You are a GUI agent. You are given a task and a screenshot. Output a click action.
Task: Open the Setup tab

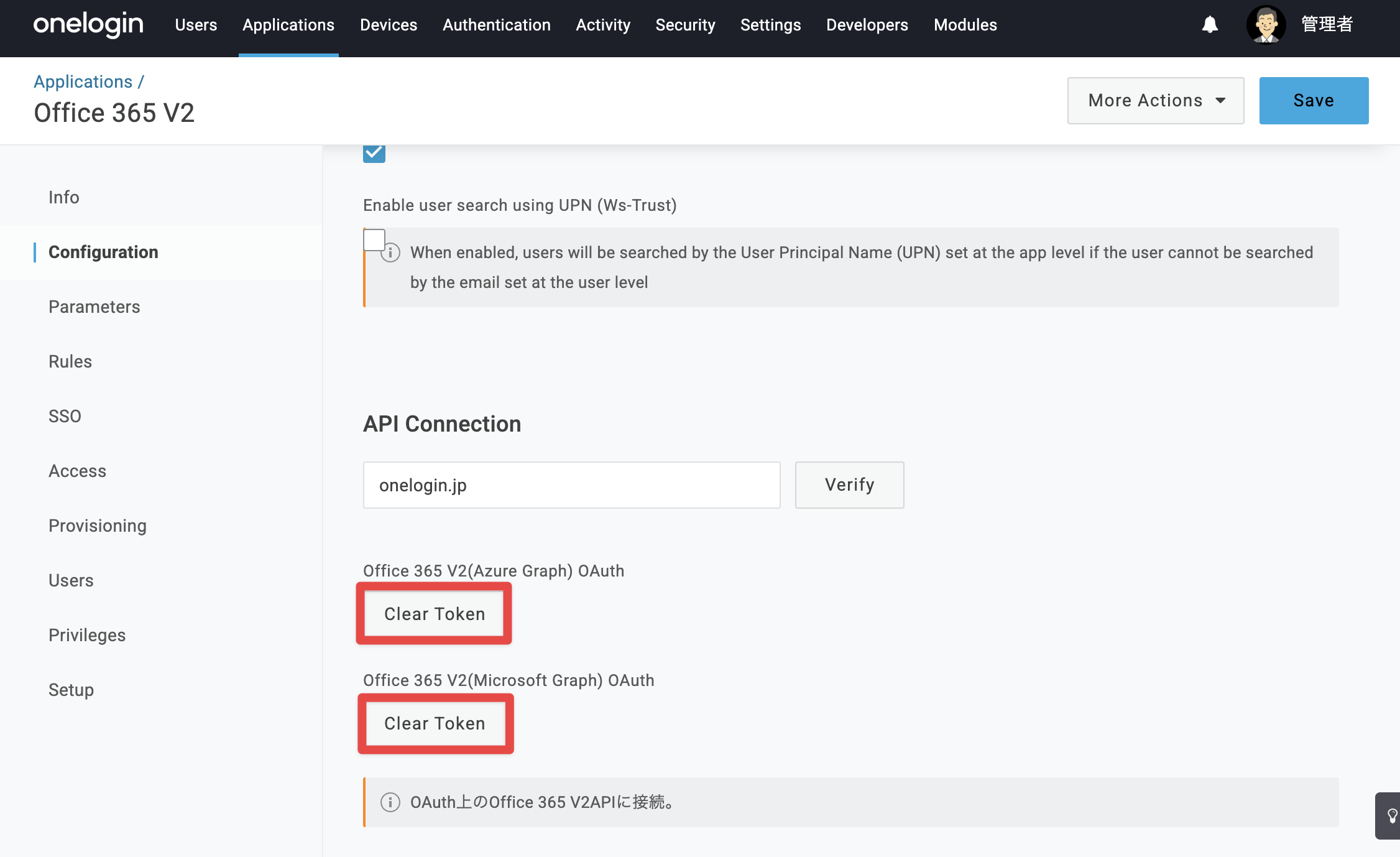point(71,690)
